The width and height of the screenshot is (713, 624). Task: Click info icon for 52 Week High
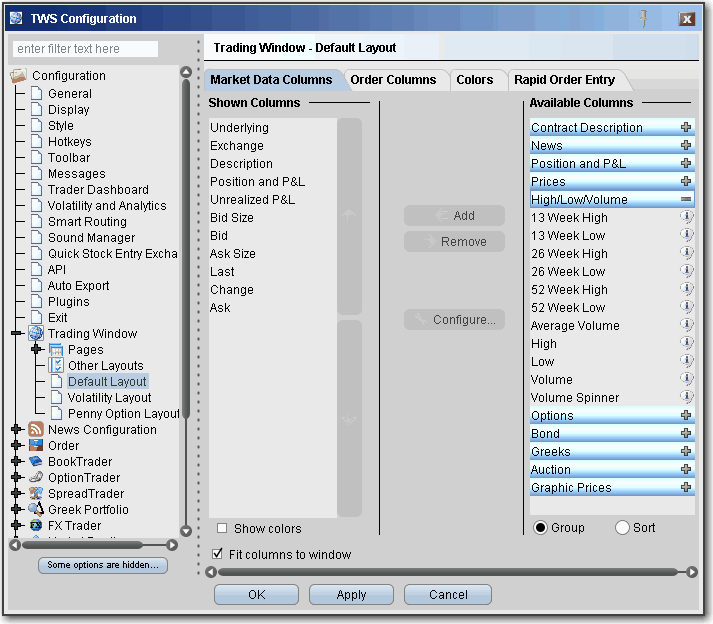(x=686, y=288)
